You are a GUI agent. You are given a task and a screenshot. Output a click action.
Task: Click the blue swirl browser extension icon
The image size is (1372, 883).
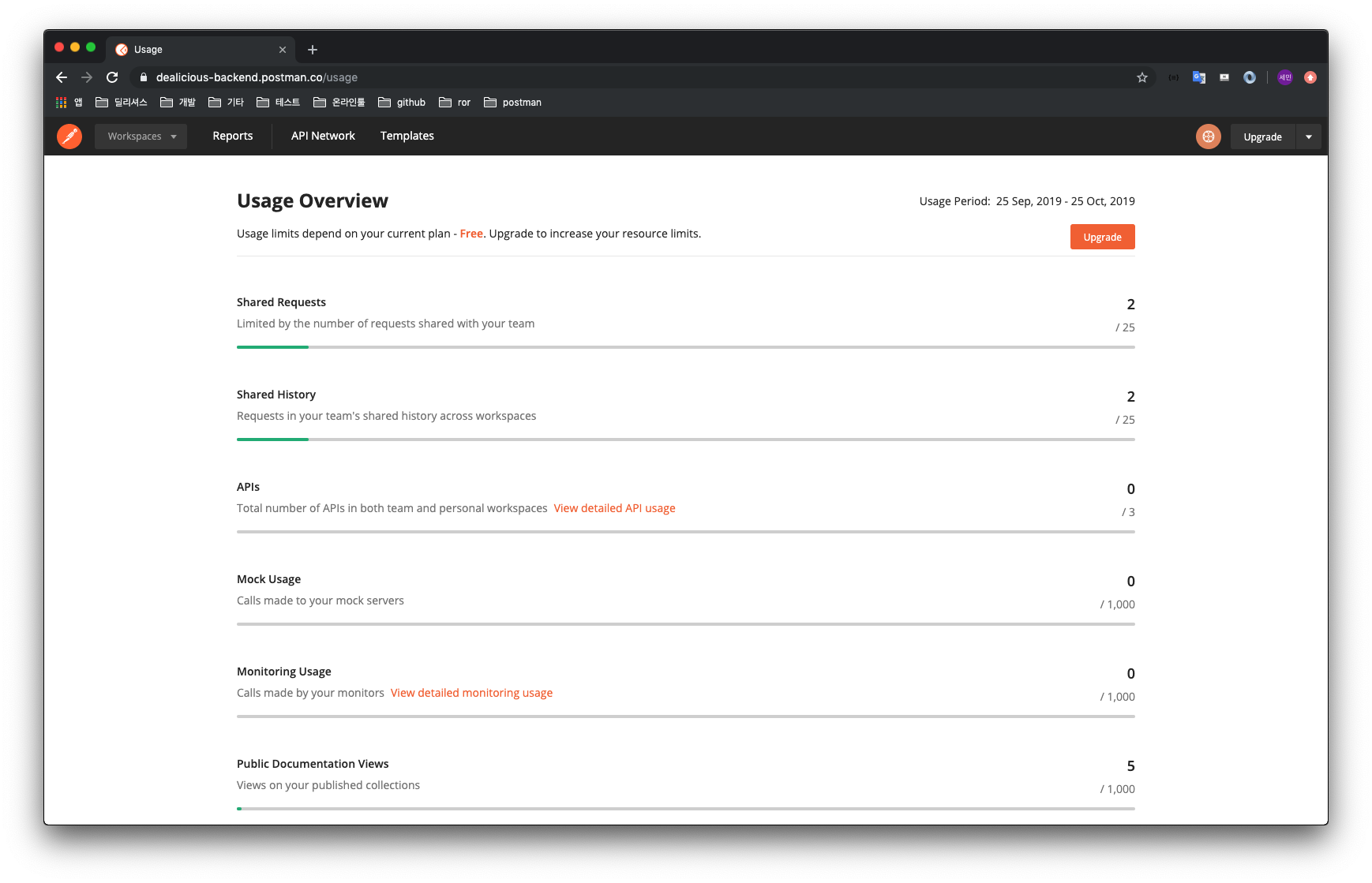[1250, 77]
